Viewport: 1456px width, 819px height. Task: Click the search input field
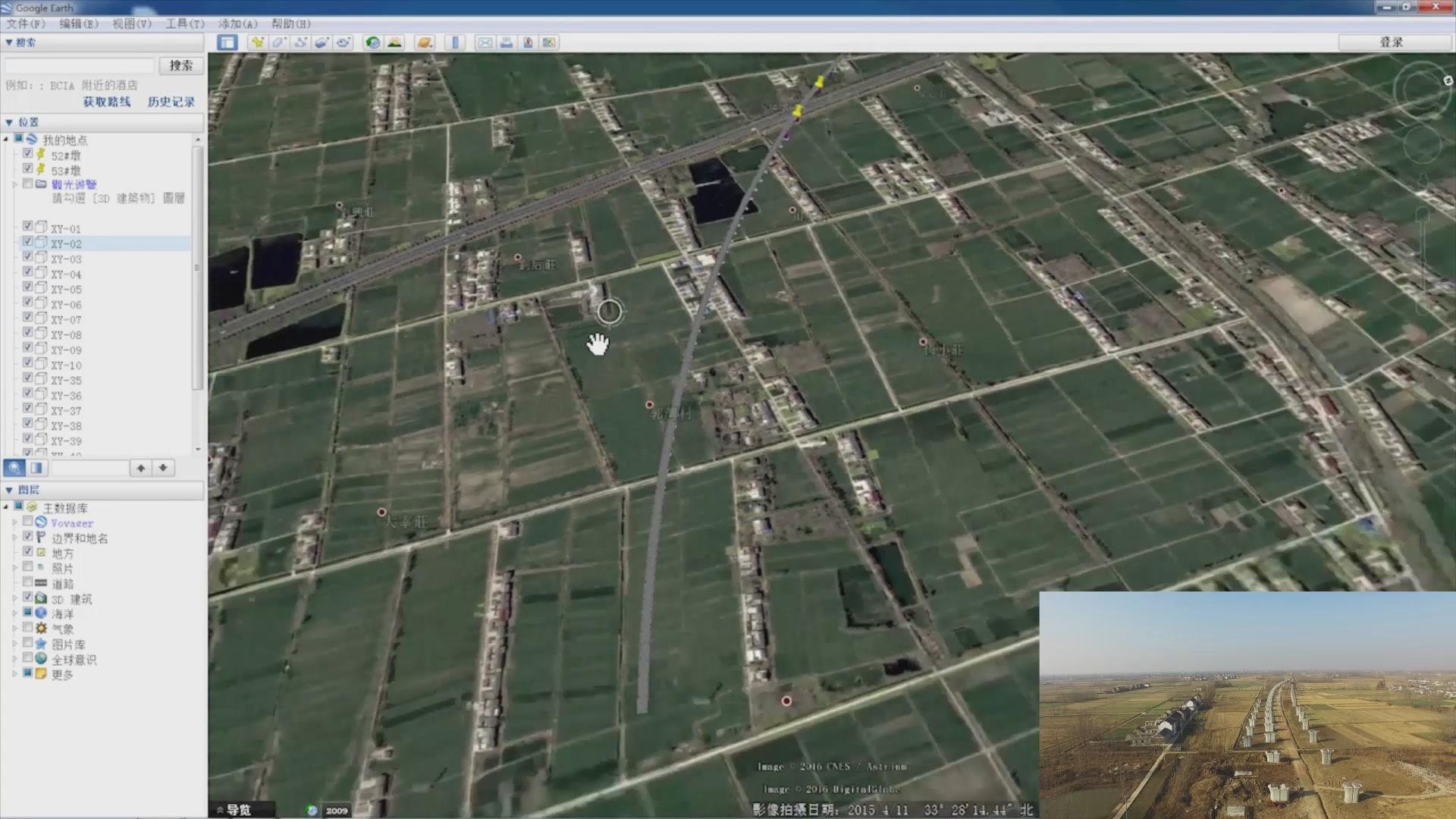(80, 66)
